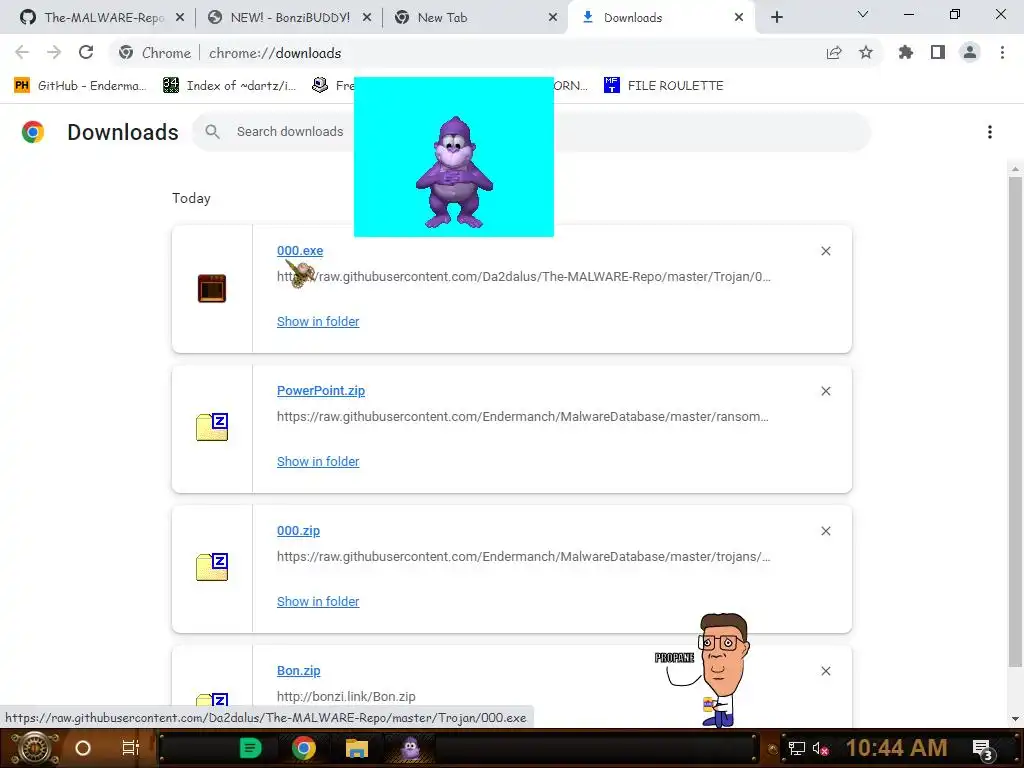
Task: Click the network tray icon
Action: [x=796, y=749]
